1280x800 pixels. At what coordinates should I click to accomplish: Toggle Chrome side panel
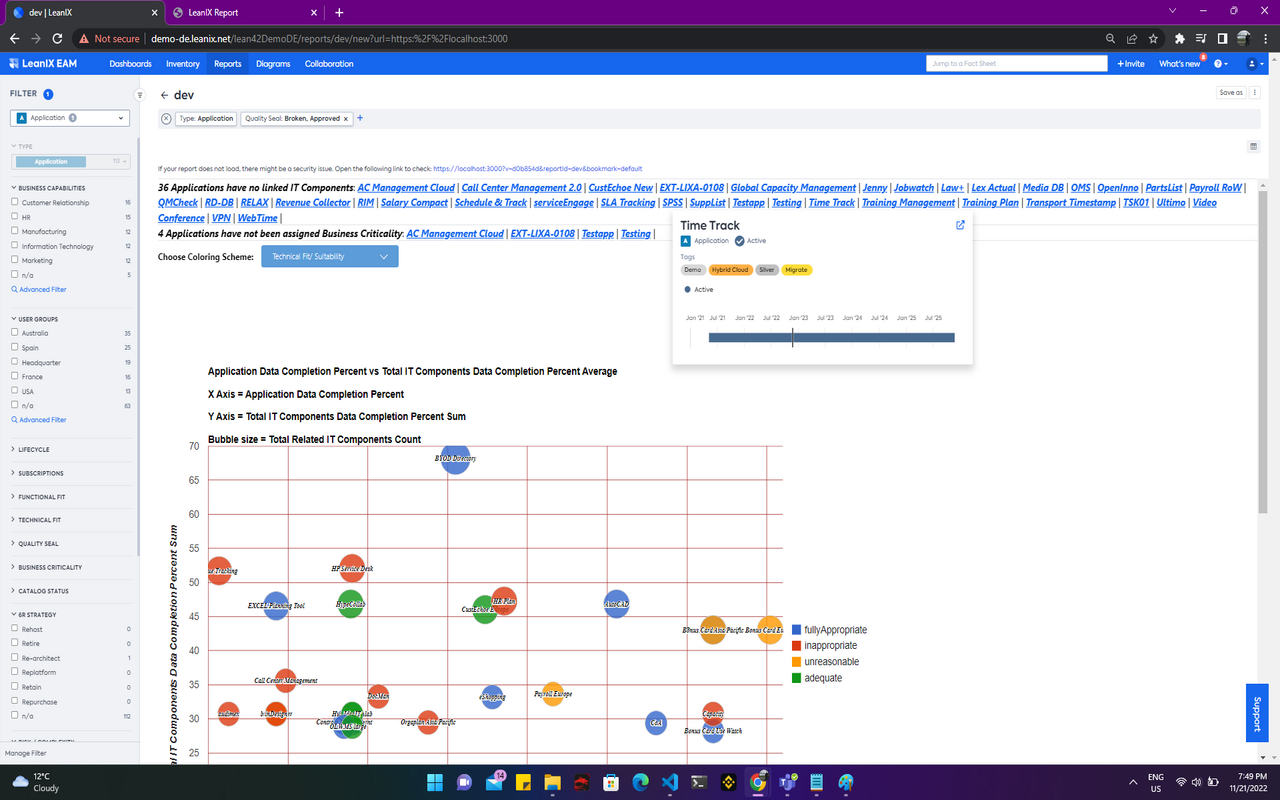1222,38
